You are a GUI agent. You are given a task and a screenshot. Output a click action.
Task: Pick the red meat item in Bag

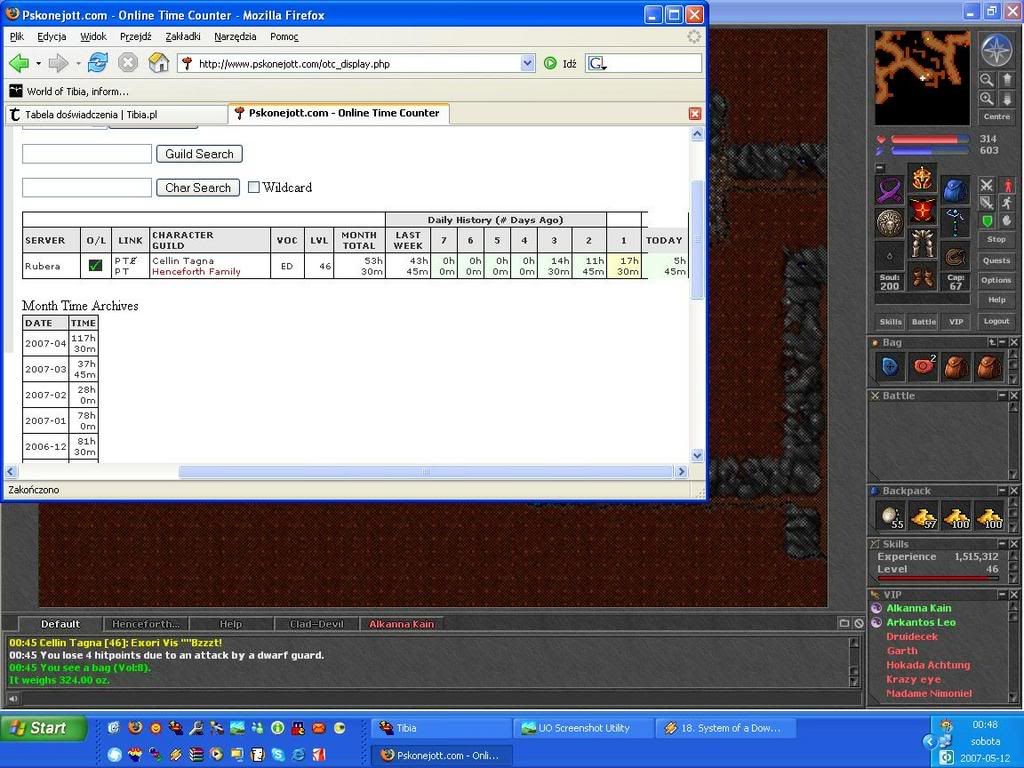click(923, 367)
